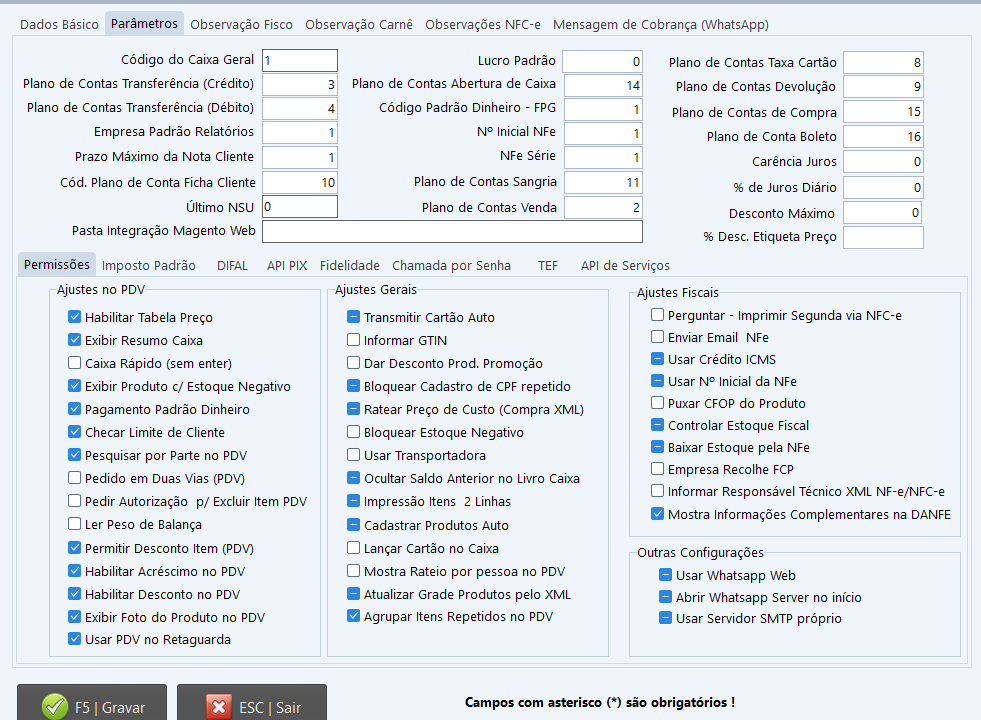
Task: Open the Fidelidade sub-tab
Action: coord(350,265)
